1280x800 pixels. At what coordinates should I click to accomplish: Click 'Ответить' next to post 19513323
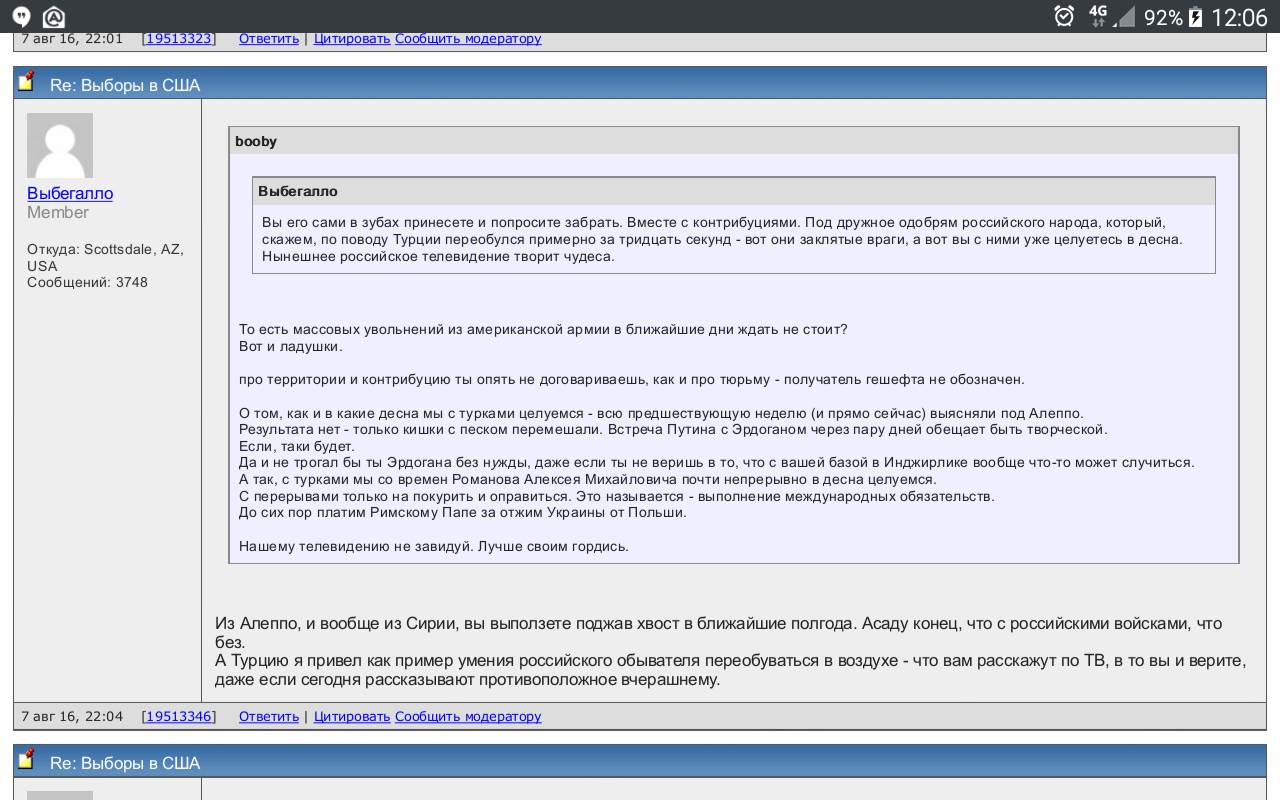269,38
